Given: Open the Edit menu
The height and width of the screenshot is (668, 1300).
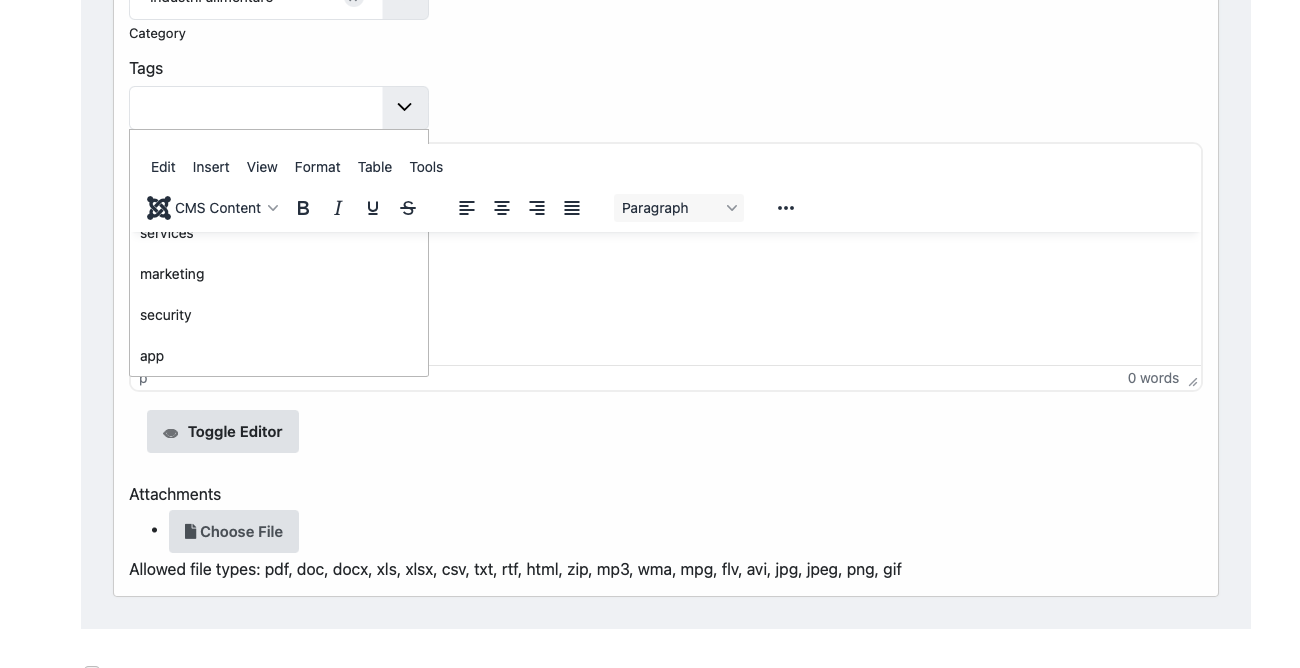Looking at the screenshot, I should tap(163, 167).
